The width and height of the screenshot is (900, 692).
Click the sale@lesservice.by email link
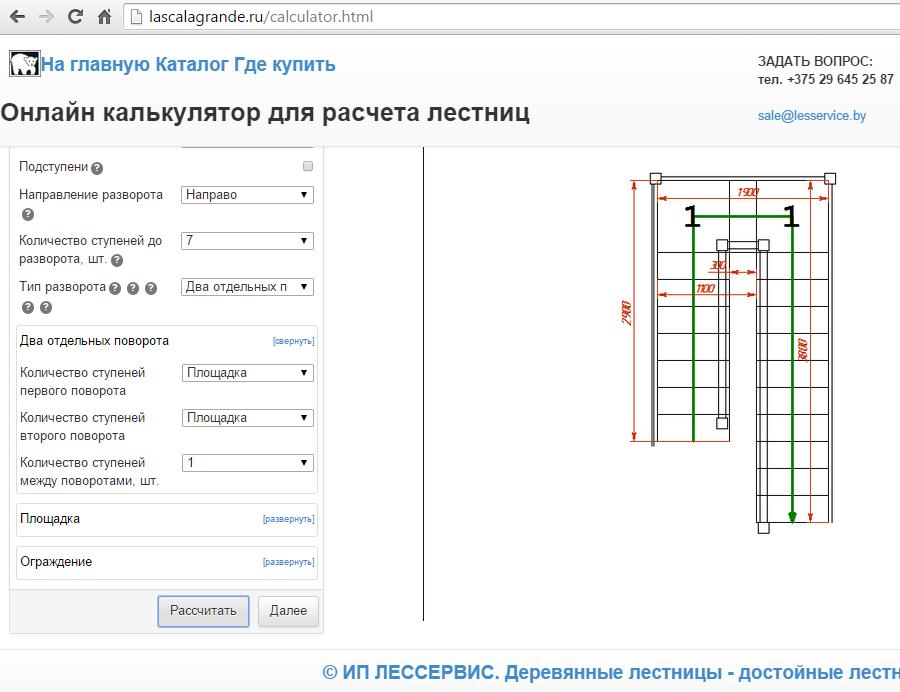(811, 116)
